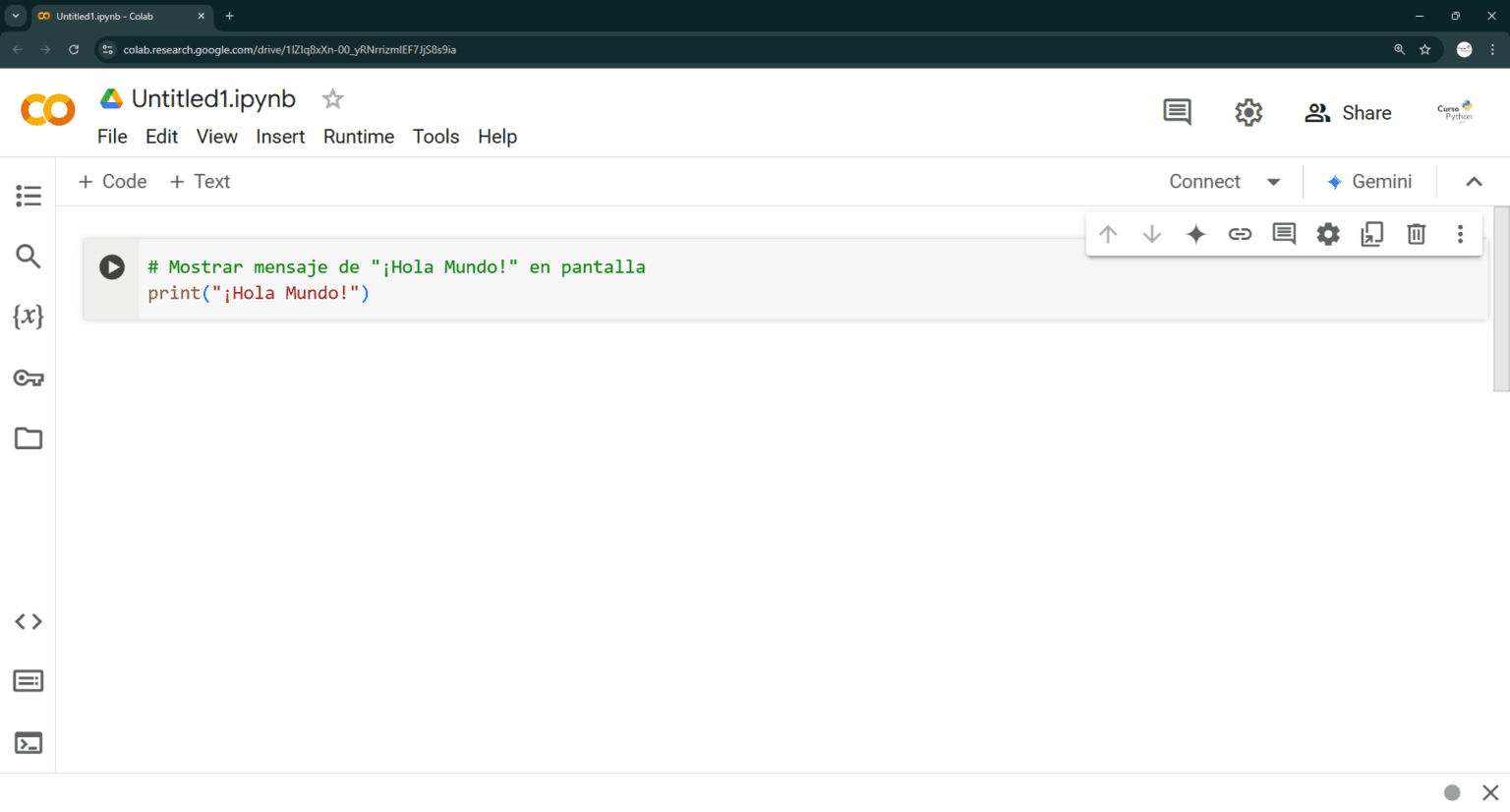
Task: Add a new code cell with +Code
Action: [x=111, y=181]
